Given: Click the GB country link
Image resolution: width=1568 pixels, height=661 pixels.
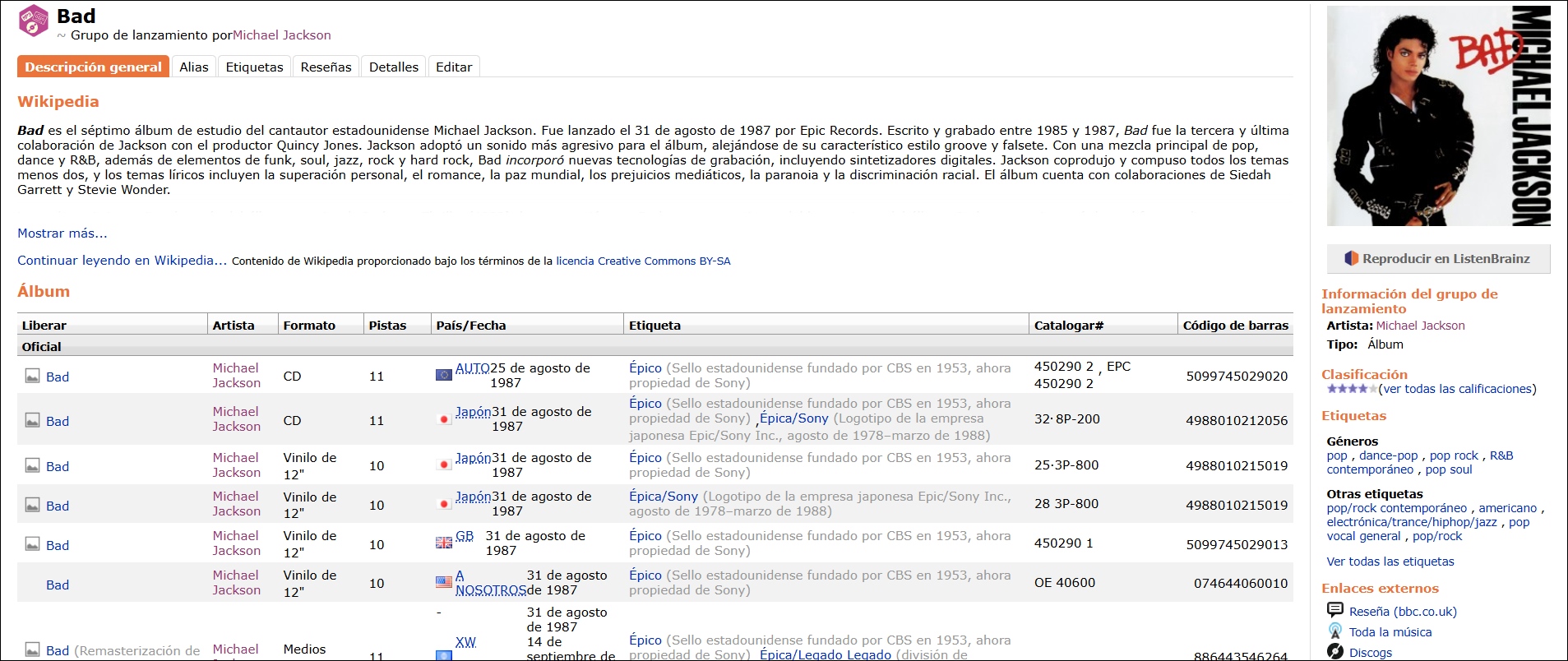Looking at the screenshot, I should pos(465,536).
